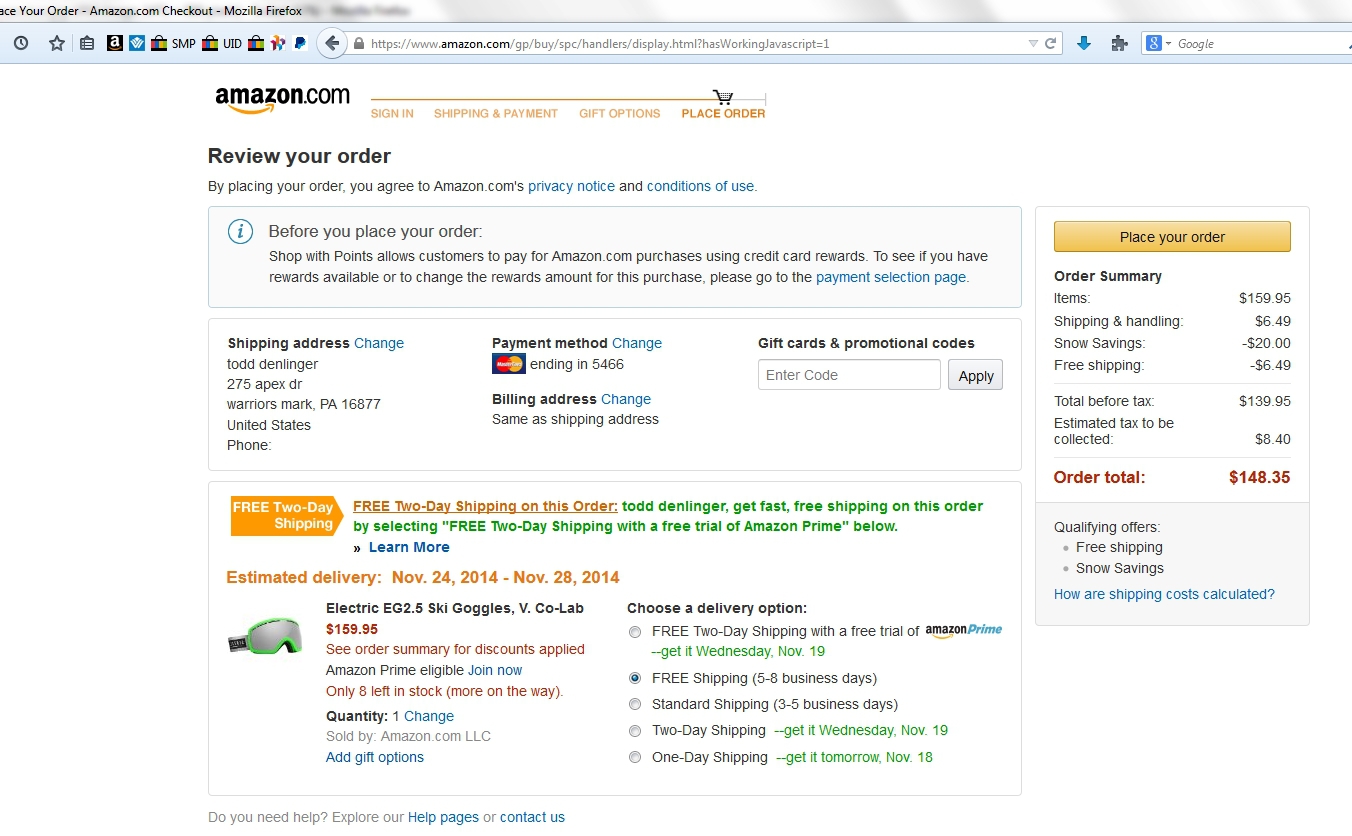The width and height of the screenshot is (1352, 836).
Task: Click the shopping cart progress icon
Action: point(723,97)
